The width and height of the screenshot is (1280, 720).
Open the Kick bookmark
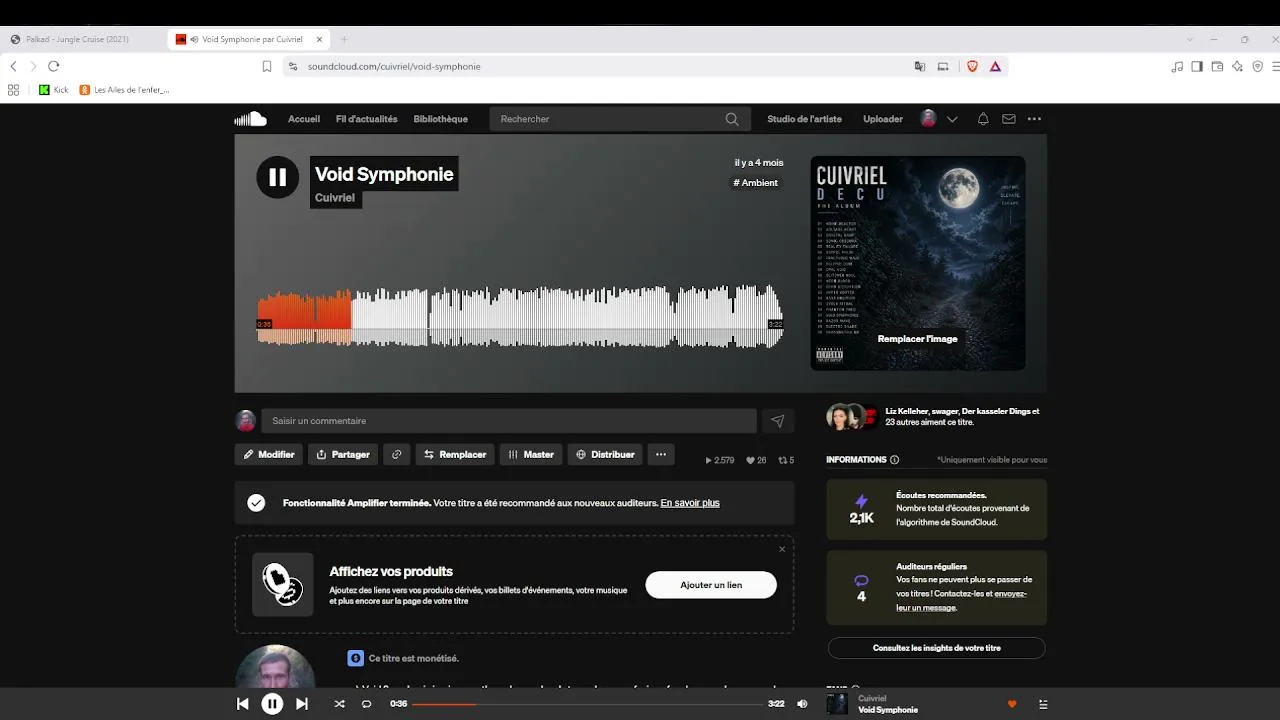[x=54, y=90]
